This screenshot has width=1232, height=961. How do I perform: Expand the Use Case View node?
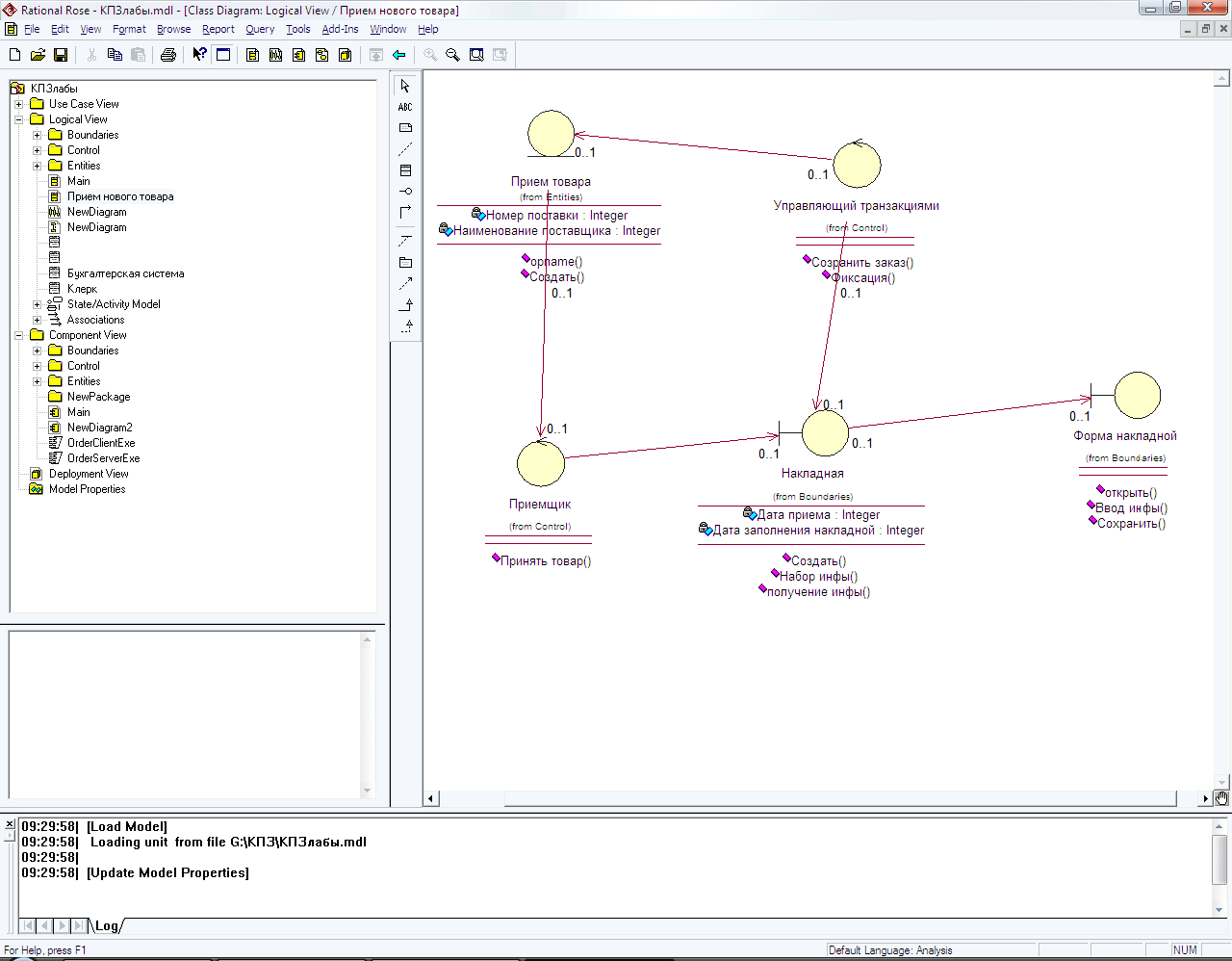coord(18,104)
